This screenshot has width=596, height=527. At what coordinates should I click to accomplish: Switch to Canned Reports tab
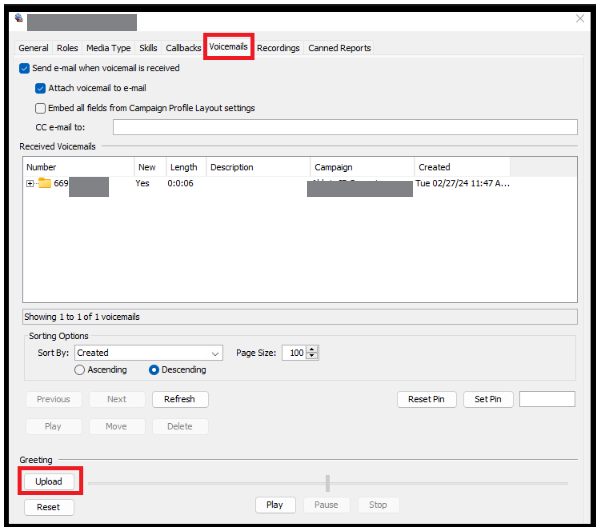[339, 48]
